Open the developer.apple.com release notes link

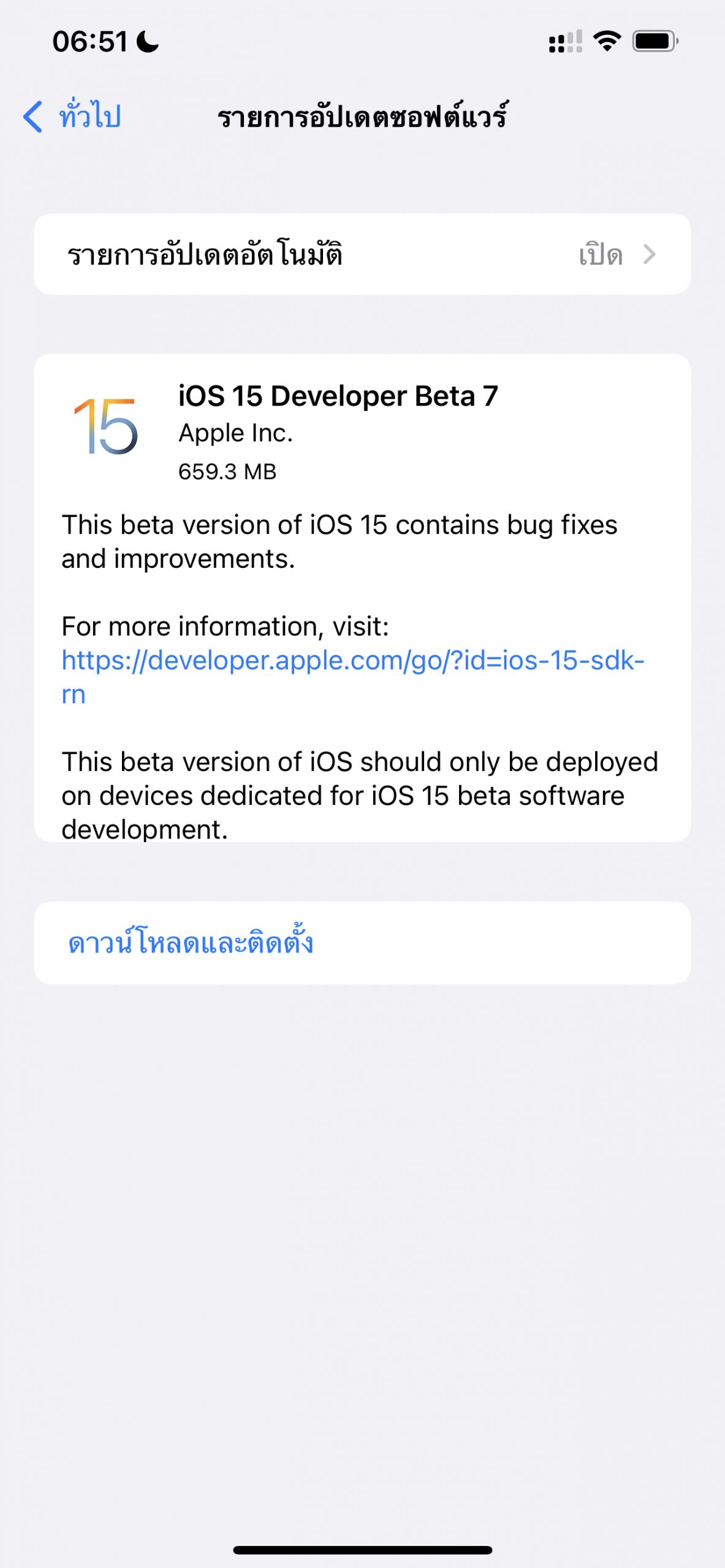tap(352, 661)
